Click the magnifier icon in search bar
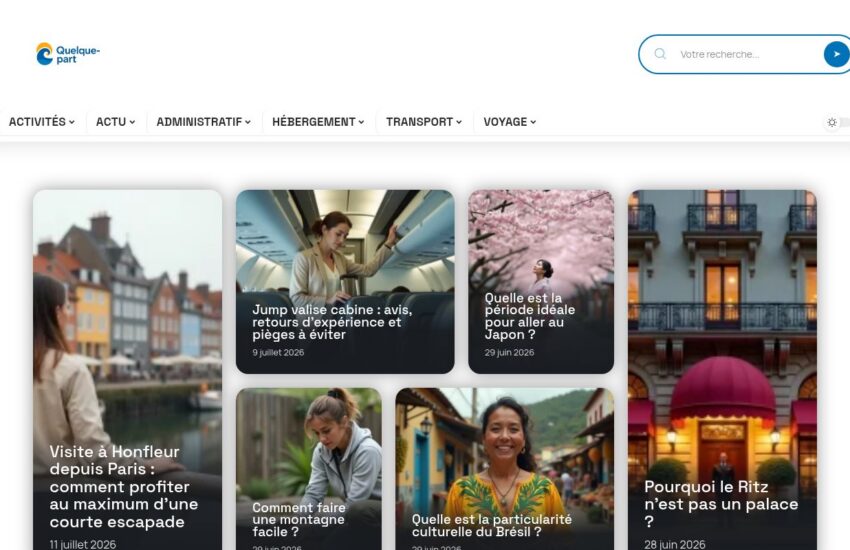Screen dimensions: 850x550 tap(660, 54)
